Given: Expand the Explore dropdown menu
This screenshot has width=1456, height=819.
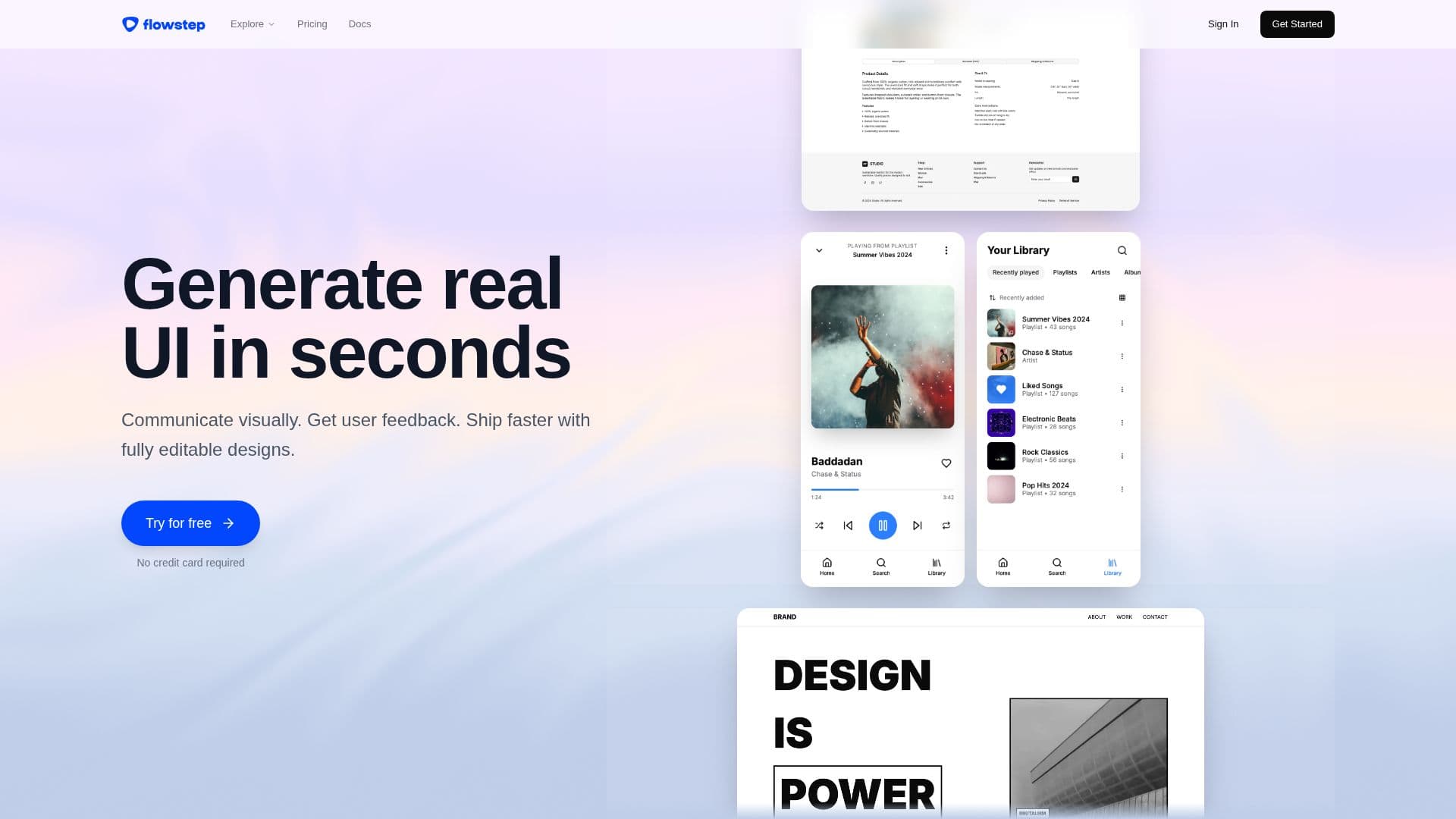Looking at the screenshot, I should pyautogui.click(x=253, y=24).
